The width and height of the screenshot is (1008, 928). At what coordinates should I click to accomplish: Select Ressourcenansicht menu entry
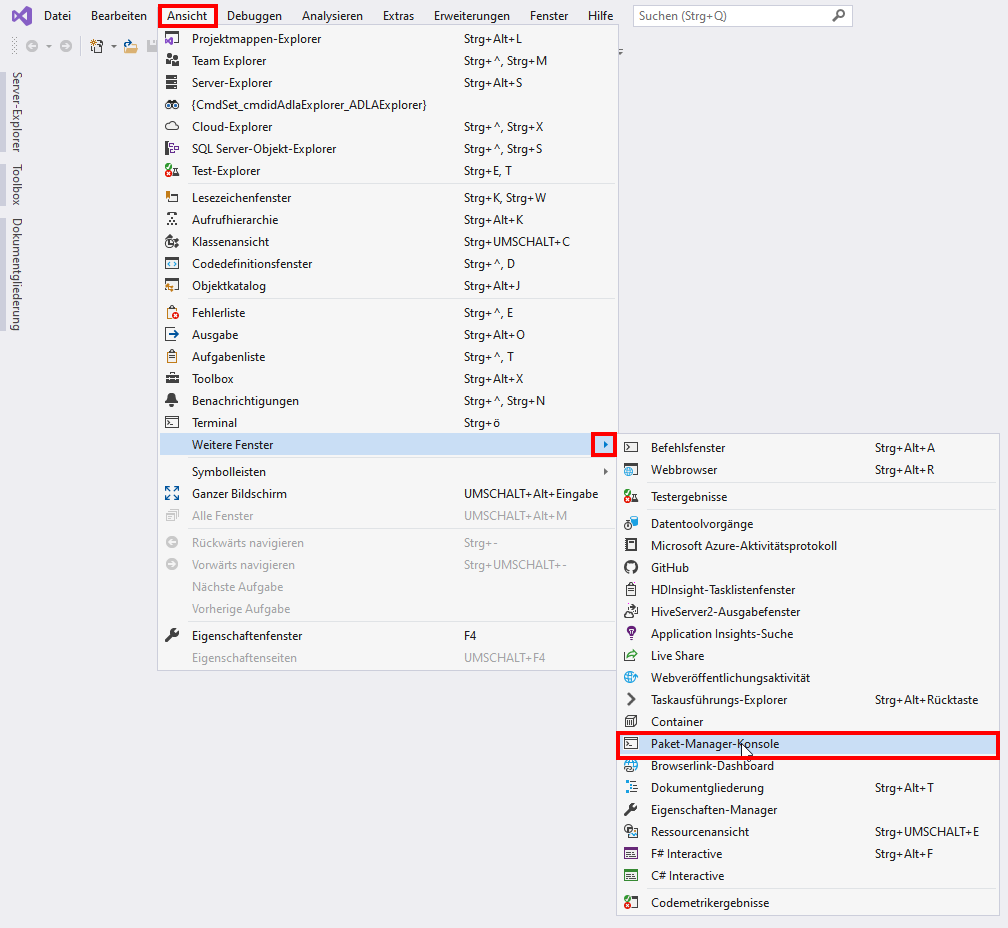(807, 832)
